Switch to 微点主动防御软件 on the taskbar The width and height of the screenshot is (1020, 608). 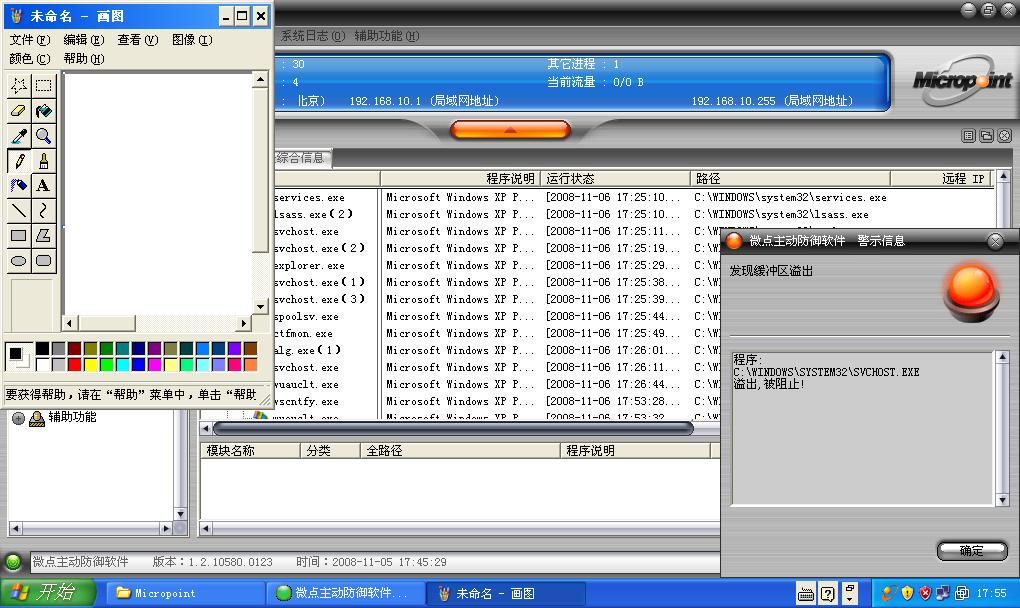click(345, 593)
